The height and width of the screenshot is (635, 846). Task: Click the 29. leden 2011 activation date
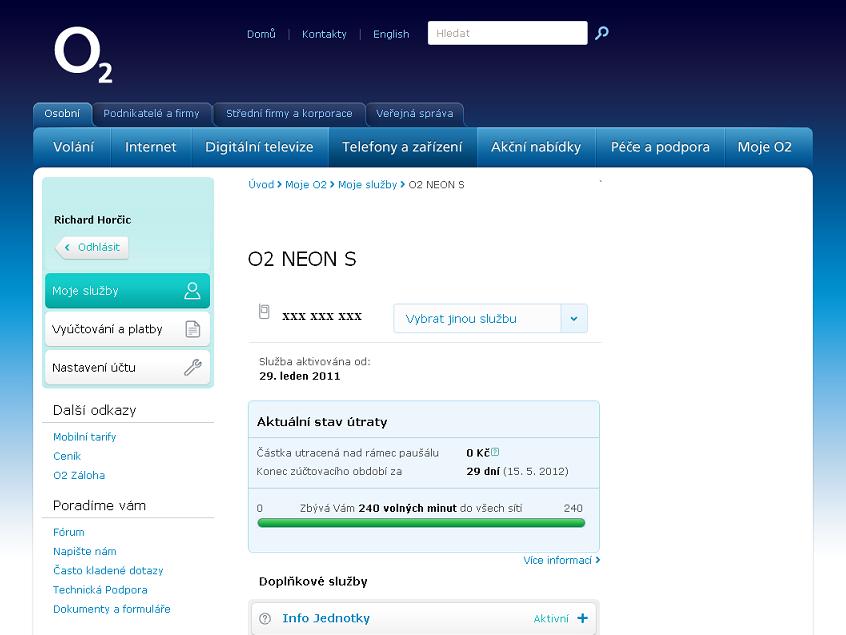[300, 376]
